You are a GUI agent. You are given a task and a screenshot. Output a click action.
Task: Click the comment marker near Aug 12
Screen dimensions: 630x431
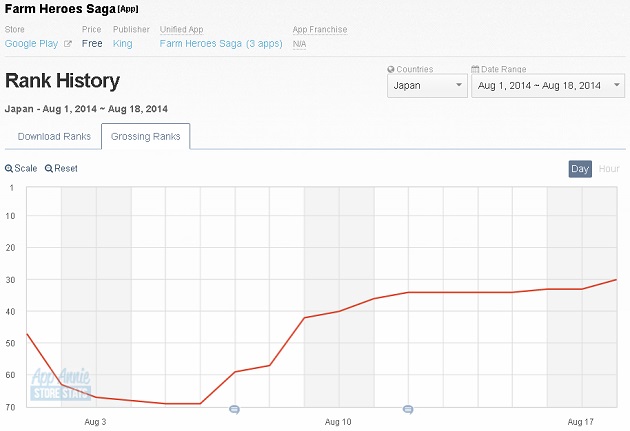tap(408, 409)
